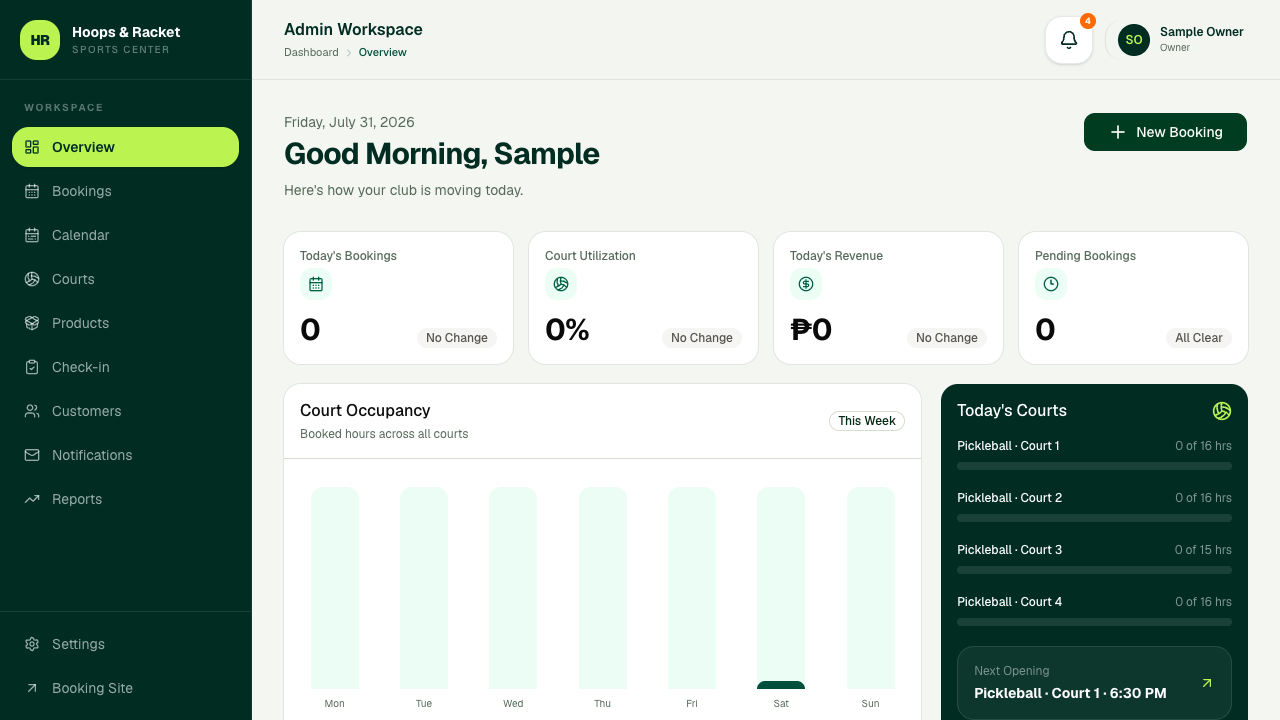Click the Overview grid icon in sidebar
This screenshot has width=1280, height=720.
pos(32,147)
